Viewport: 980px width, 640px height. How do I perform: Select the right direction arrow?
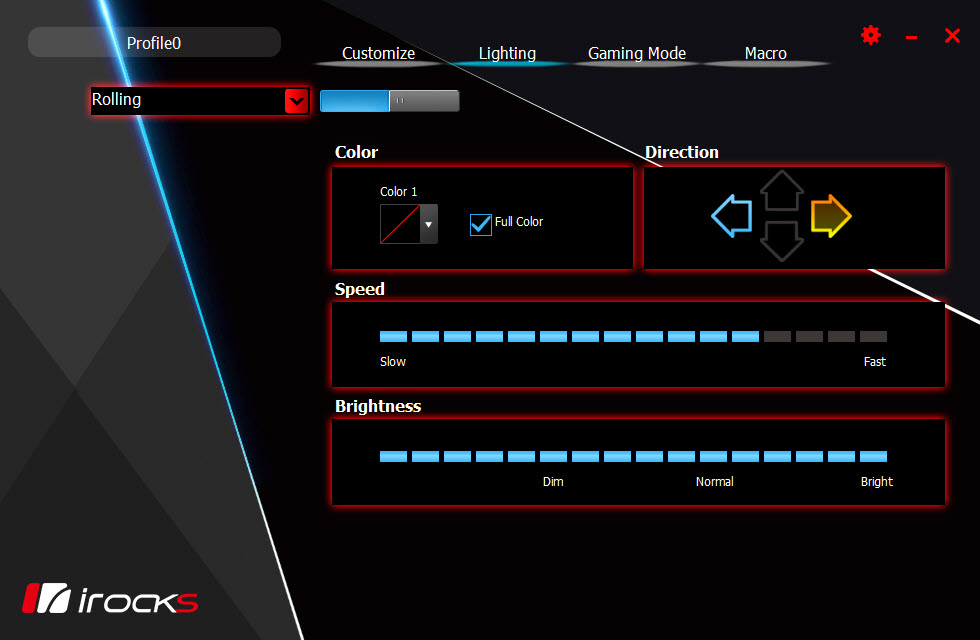(x=831, y=216)
